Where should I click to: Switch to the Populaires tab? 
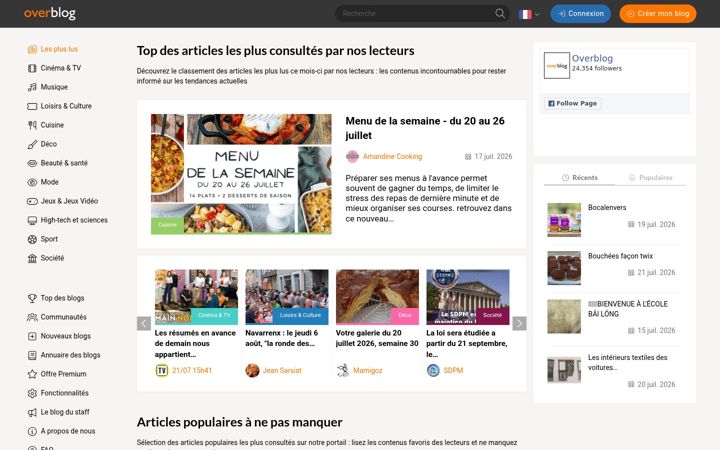(650, 178)
